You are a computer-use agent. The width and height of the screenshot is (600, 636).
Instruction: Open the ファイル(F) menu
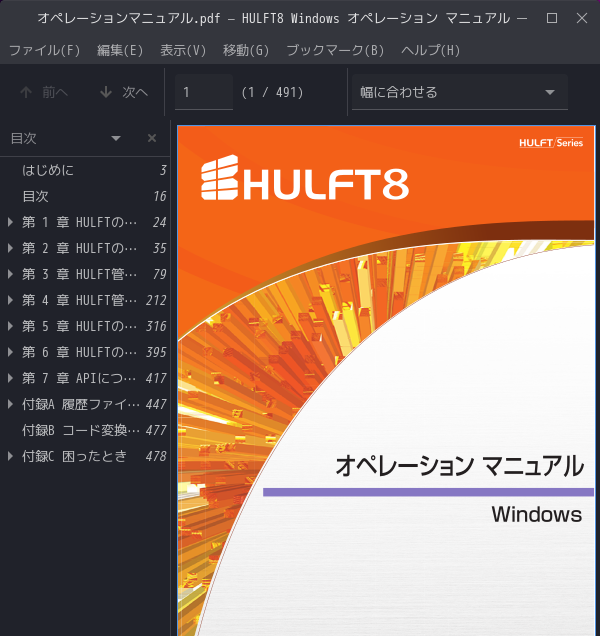point(45,50)
